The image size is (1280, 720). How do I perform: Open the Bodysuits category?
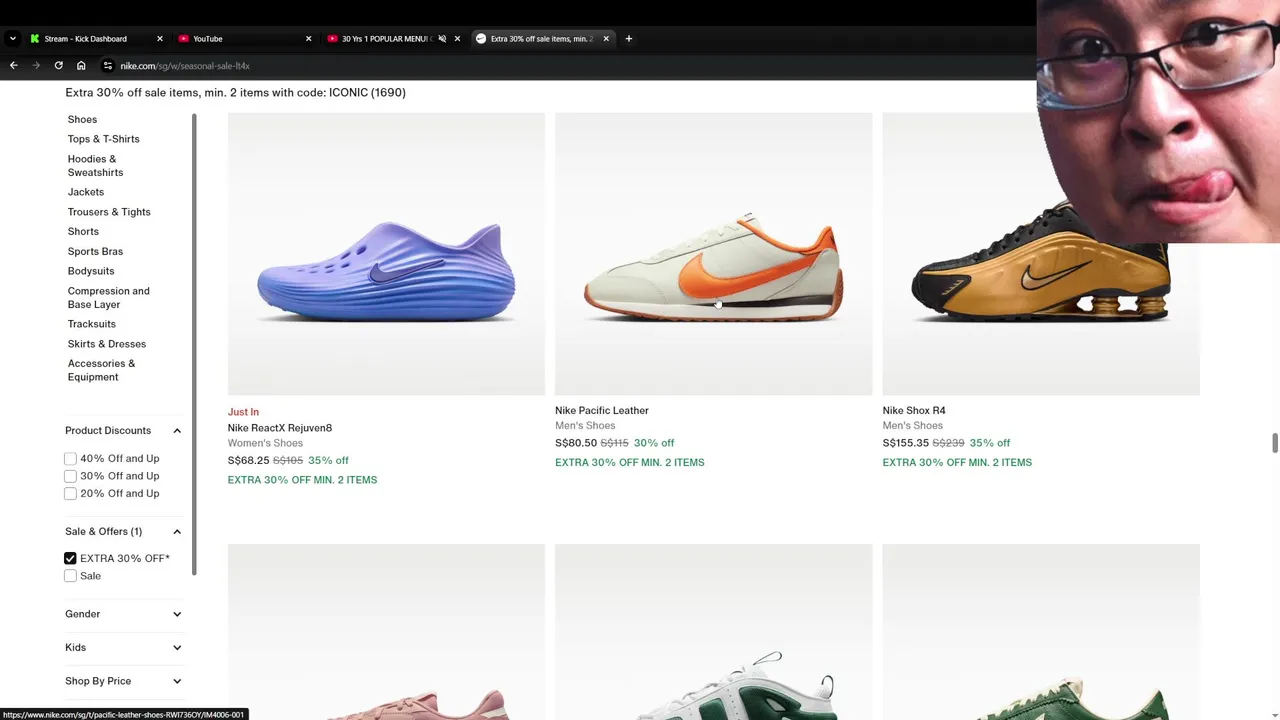pyautogui.click(x=91, y=271)
